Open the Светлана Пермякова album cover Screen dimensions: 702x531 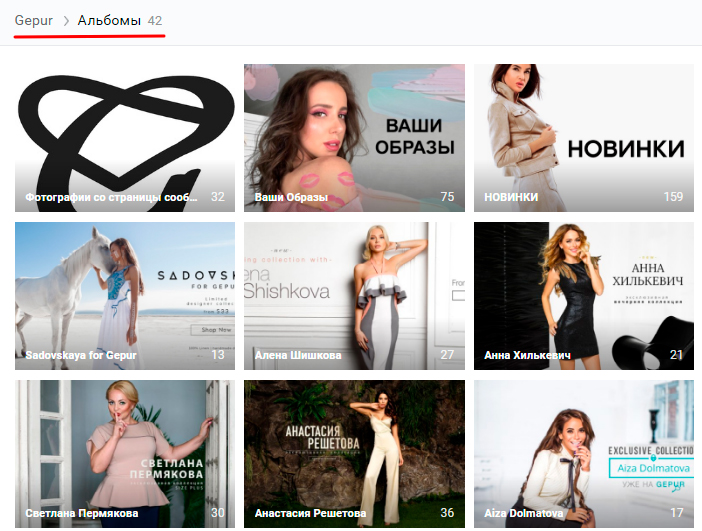click(x=125, y=454)
